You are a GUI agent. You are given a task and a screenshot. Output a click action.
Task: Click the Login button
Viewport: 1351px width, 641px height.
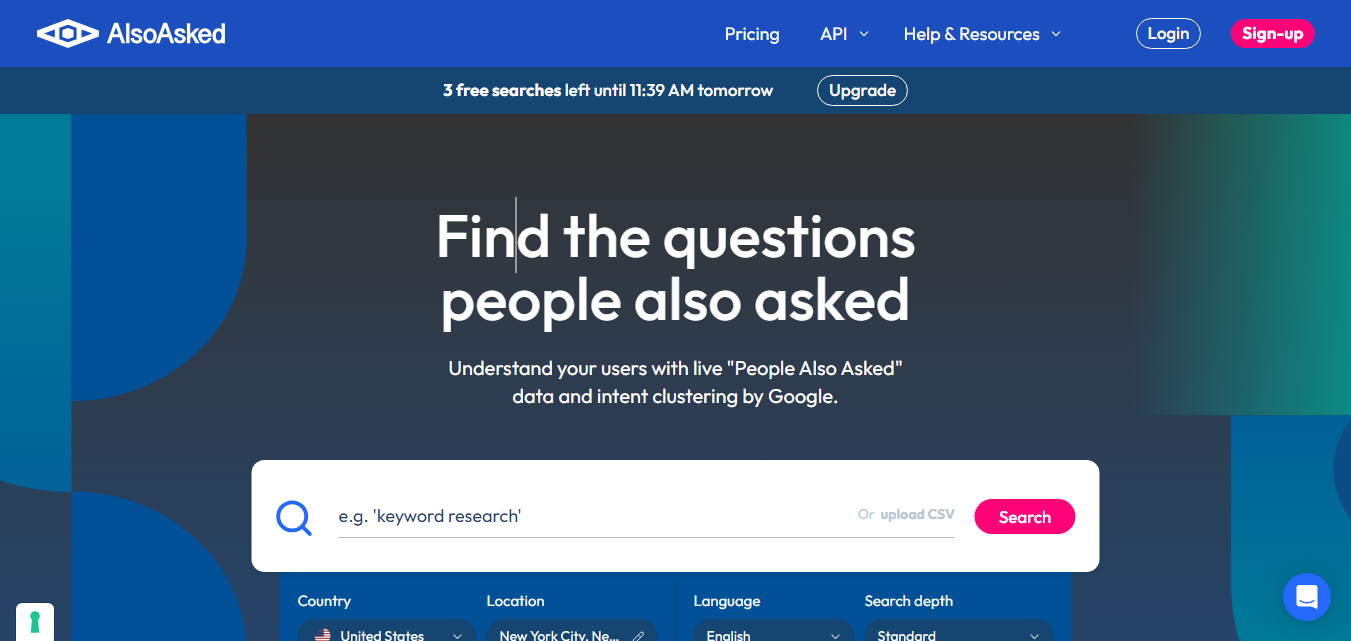(1168, 33)
